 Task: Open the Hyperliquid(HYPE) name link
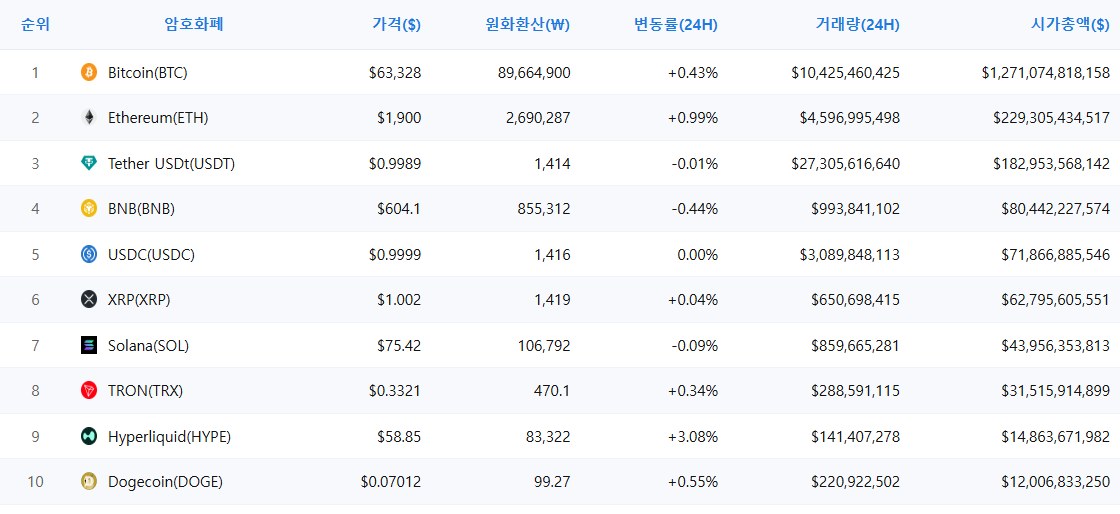[169, 437]
